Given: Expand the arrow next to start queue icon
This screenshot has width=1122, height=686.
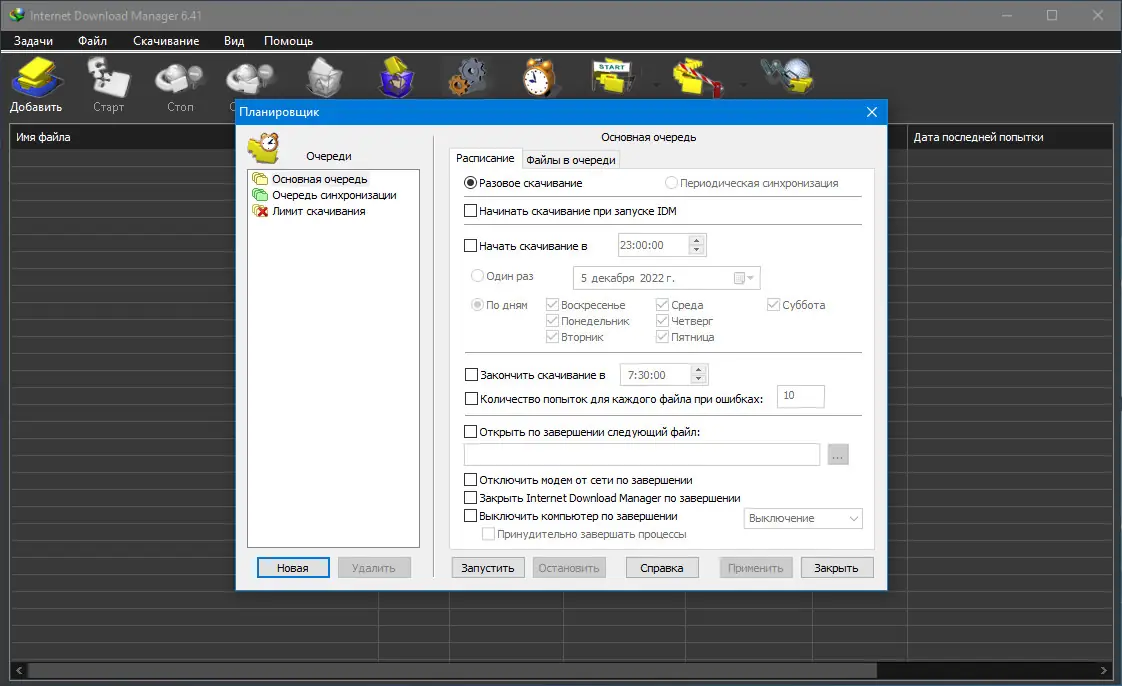Looking at the screenshot, I should tap(656, 85).
